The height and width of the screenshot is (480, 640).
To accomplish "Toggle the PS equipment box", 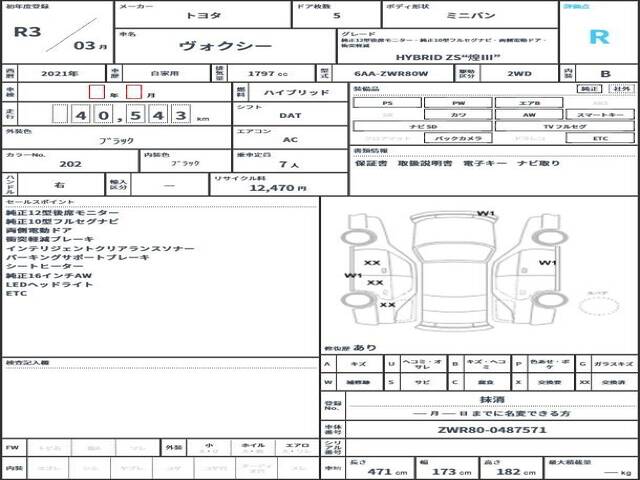I will (x=387, y=102).
